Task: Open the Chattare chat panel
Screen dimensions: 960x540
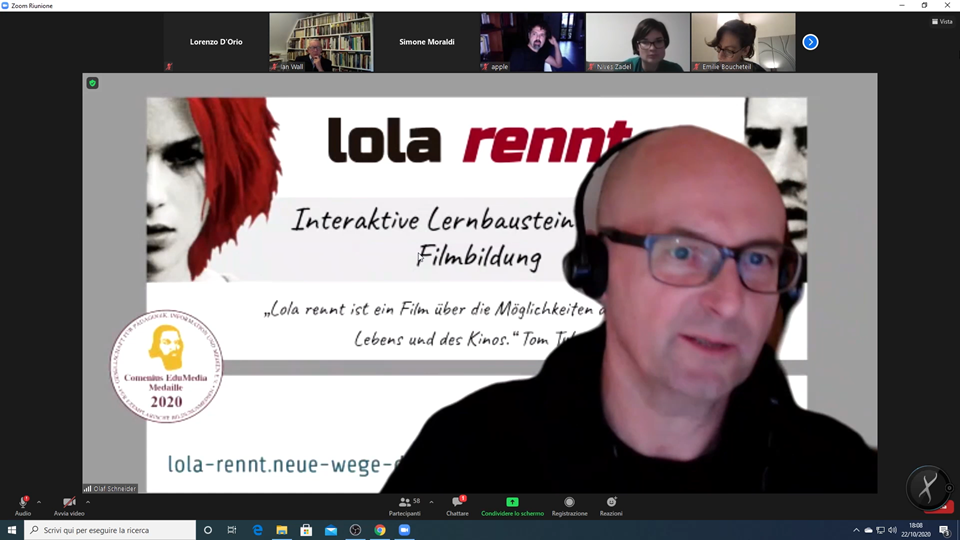Action: (457, 506)
